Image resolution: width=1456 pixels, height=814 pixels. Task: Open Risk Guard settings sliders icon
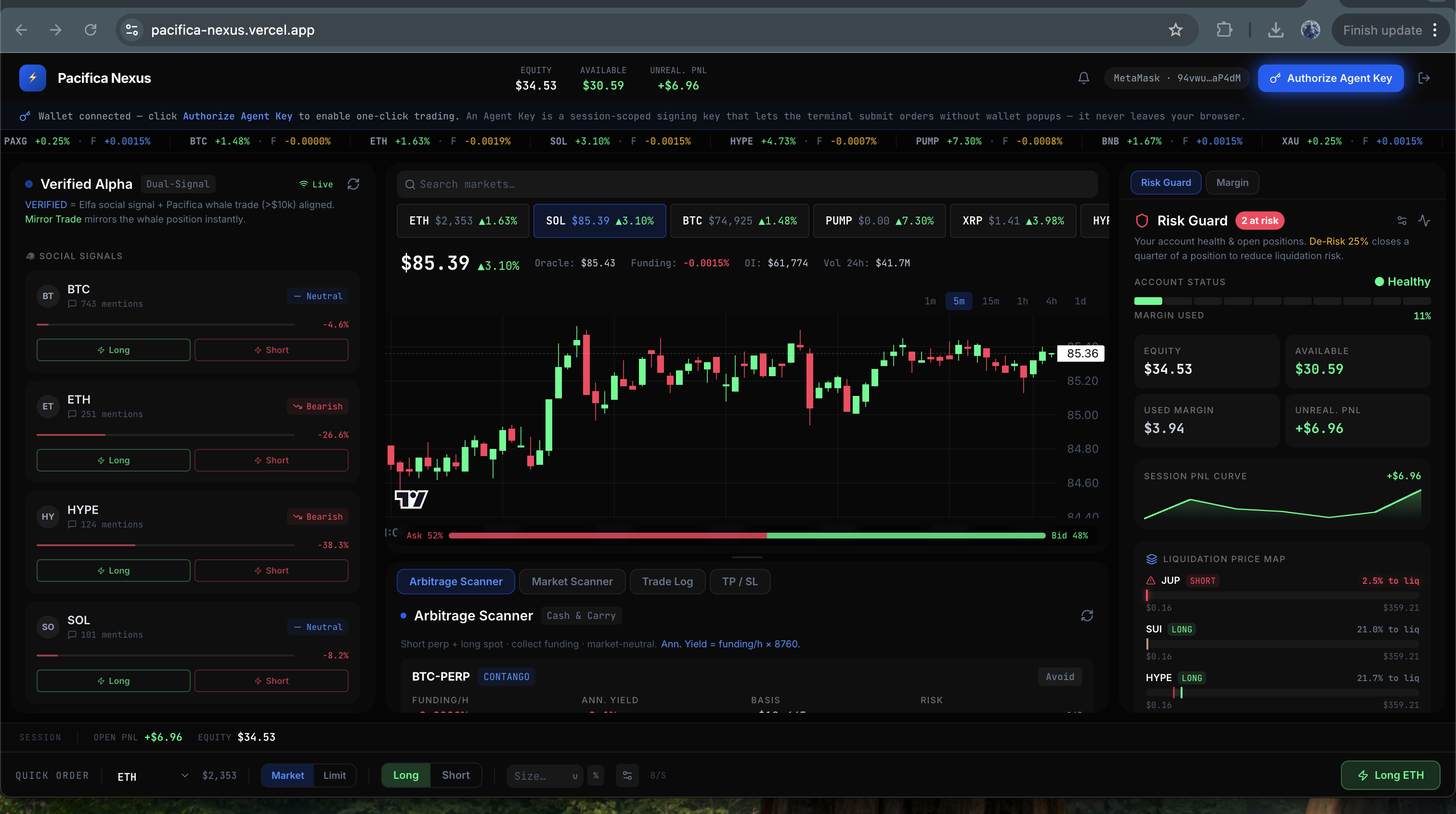(1402, 221)
